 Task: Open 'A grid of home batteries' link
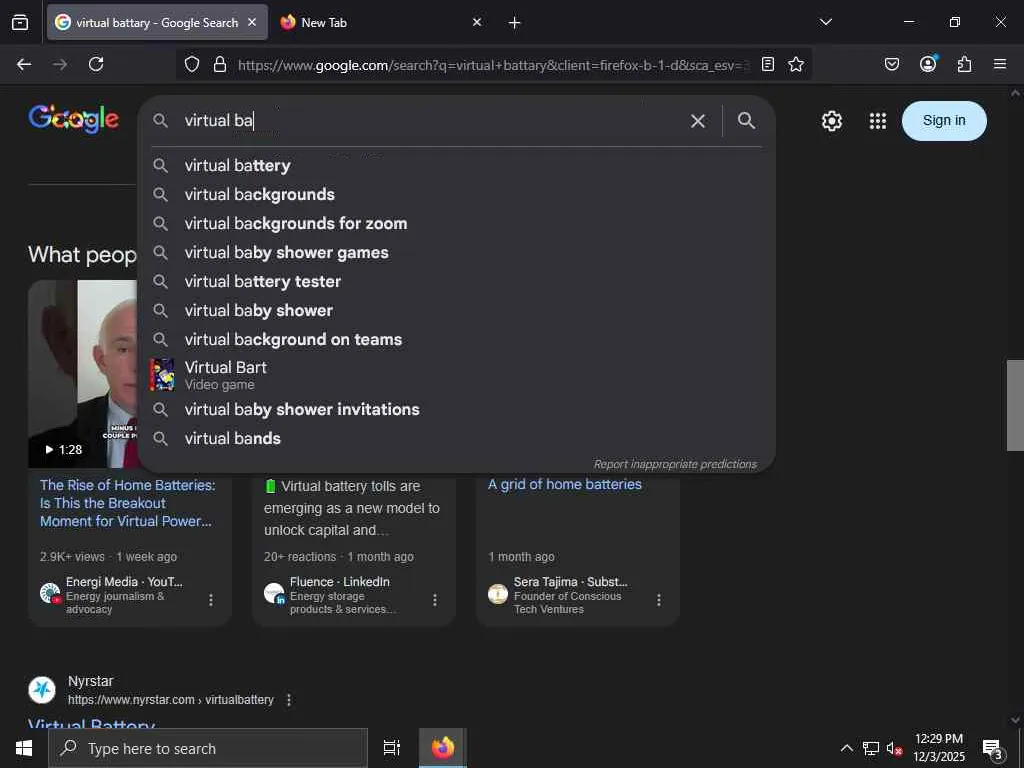[565, 485]
